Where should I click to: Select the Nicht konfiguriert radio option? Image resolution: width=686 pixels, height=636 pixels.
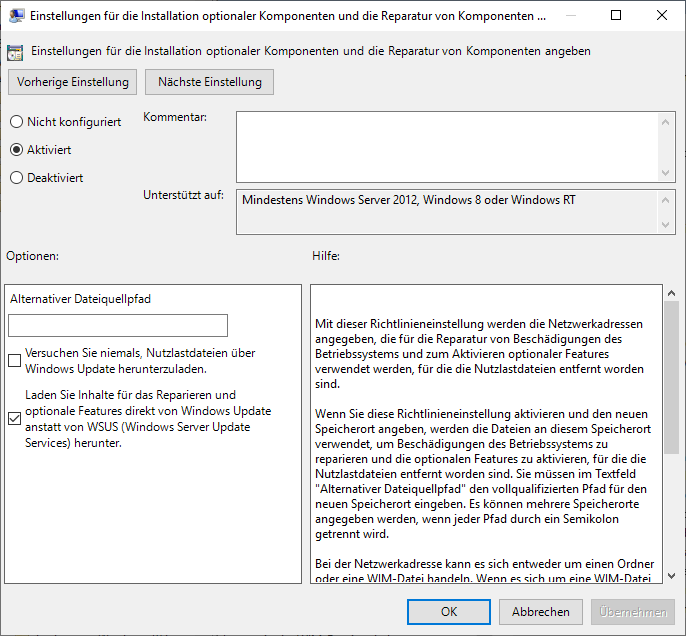(x=16, y=122)
